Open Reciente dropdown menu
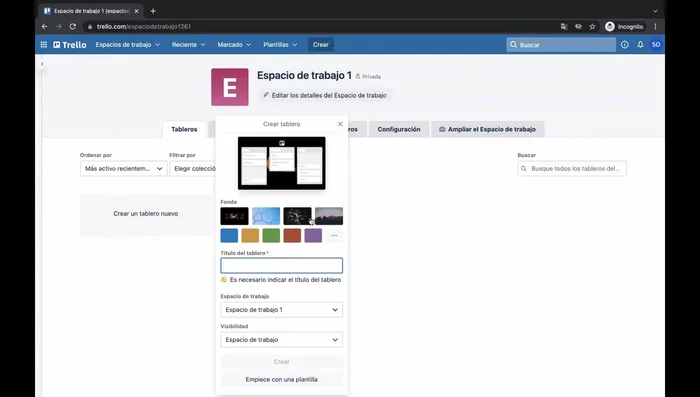This screenshot has width=700, height=397. pos(188,45)
